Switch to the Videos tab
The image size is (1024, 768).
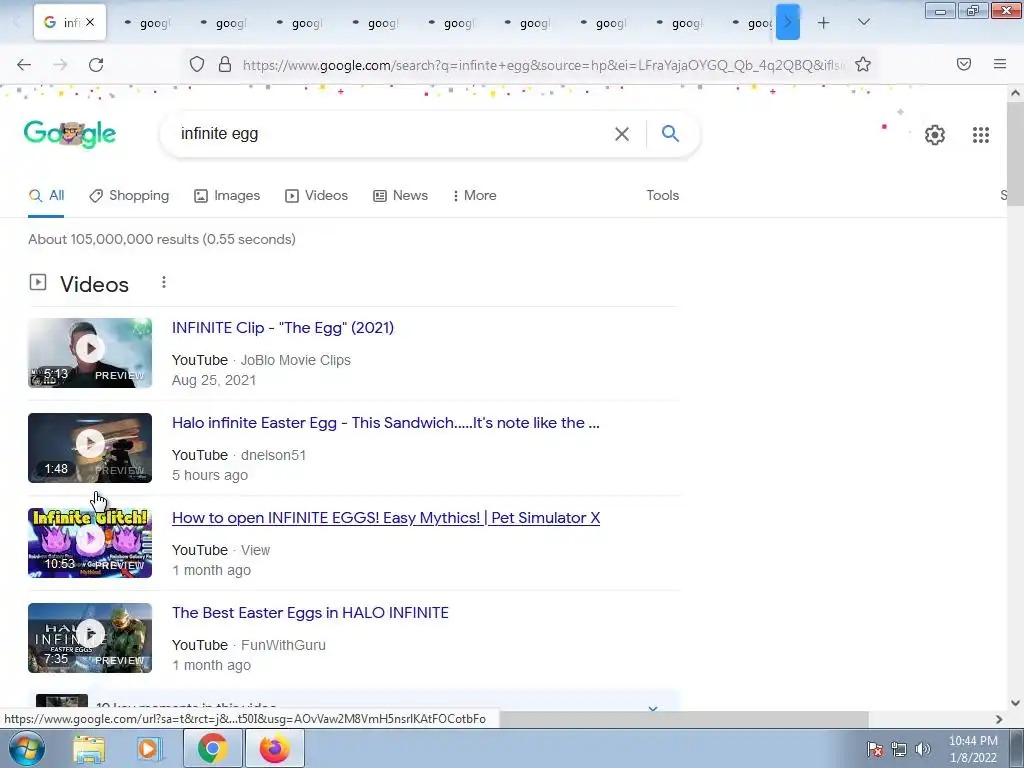pos(317,195)
